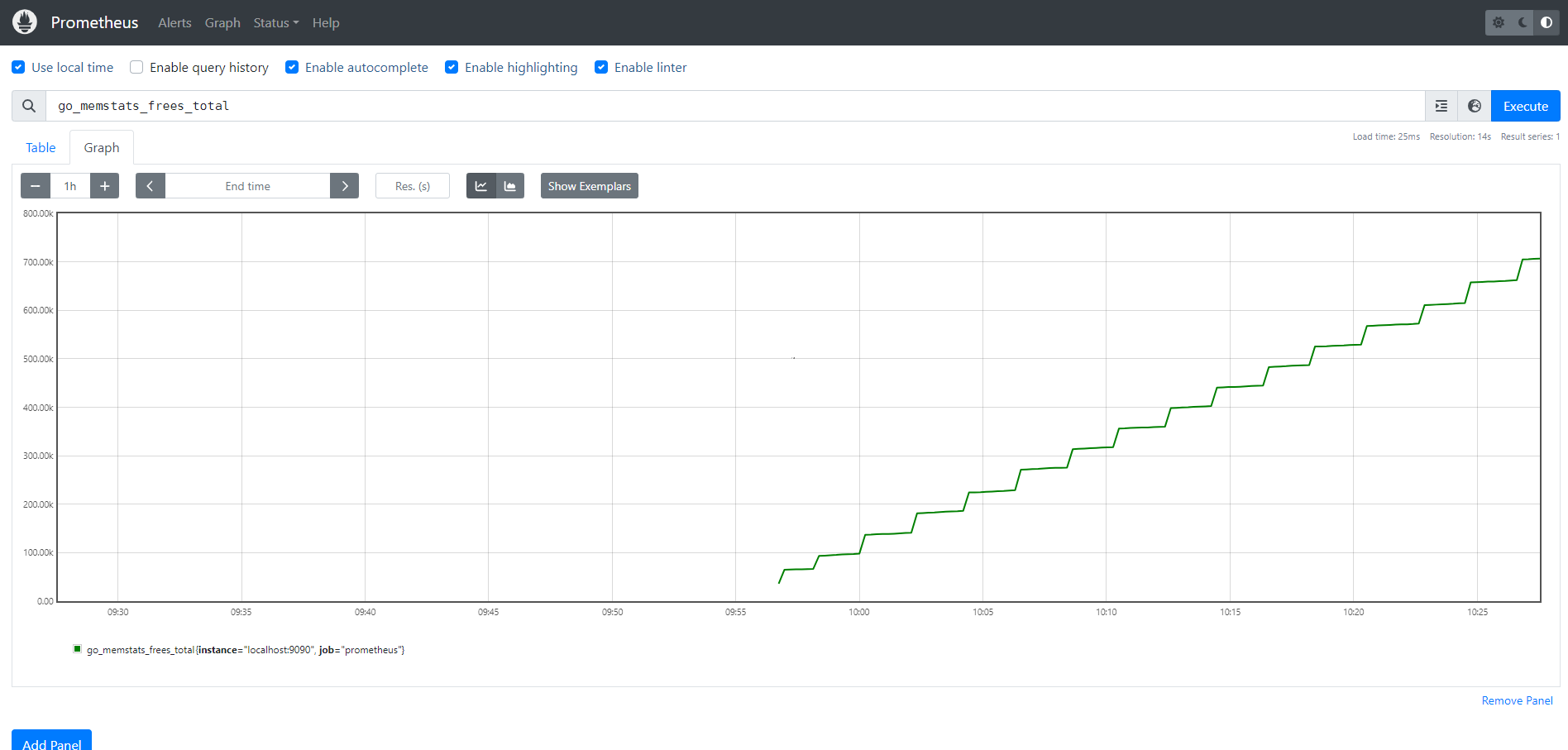
Task: Click the Prometheus flame logo
Action: (x=25, y=22)
